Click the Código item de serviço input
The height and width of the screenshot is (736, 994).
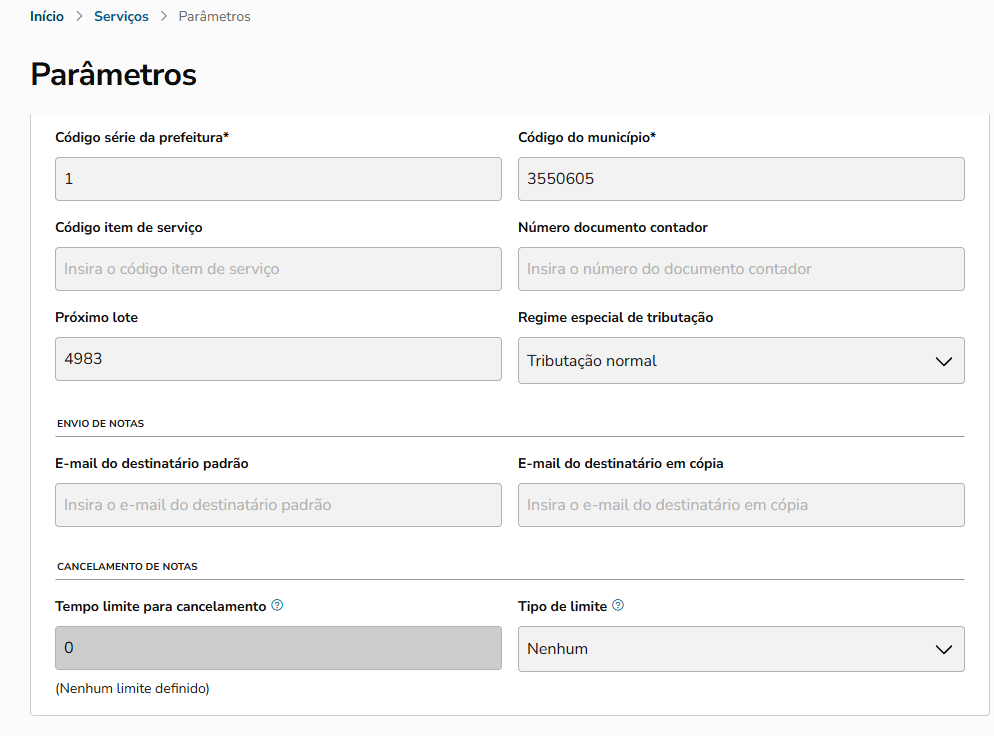278,269
